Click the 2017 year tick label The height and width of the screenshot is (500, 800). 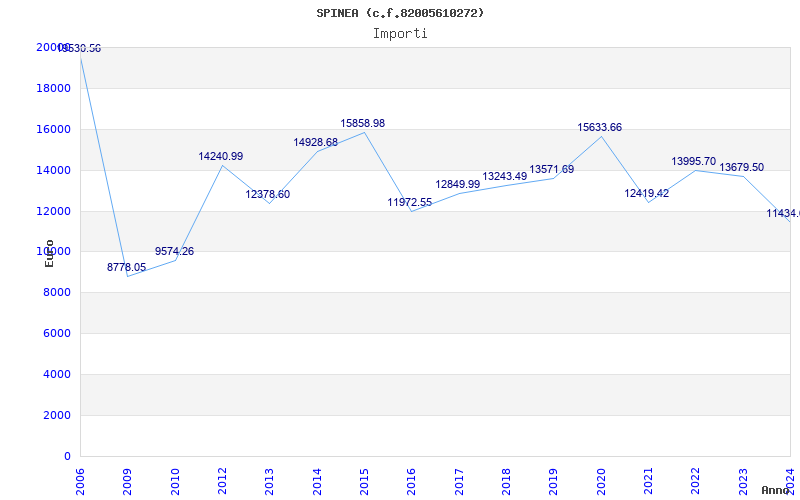[x=459, y=481]
